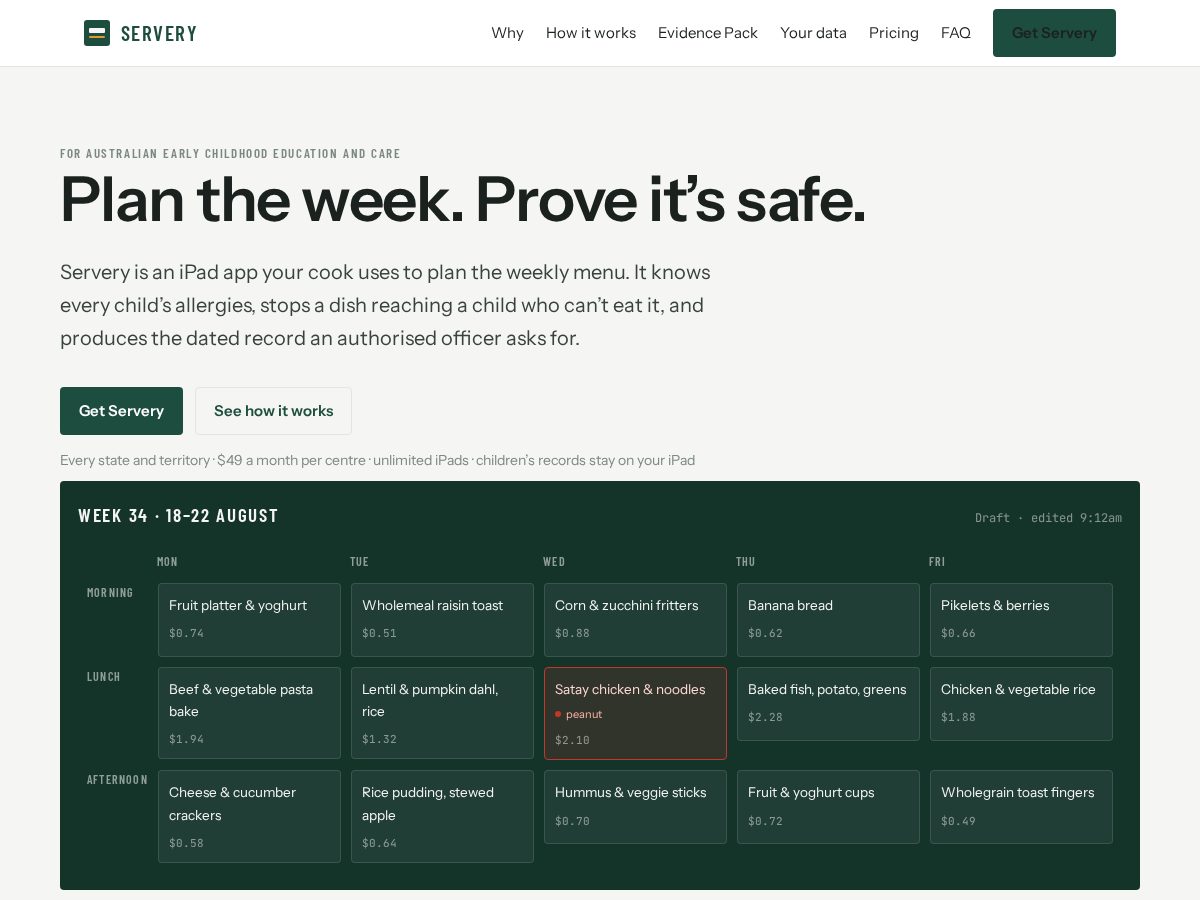Click 'For Australian early childhood education' tagline
Screen dimensions: 1200x900
coord(230,154)
